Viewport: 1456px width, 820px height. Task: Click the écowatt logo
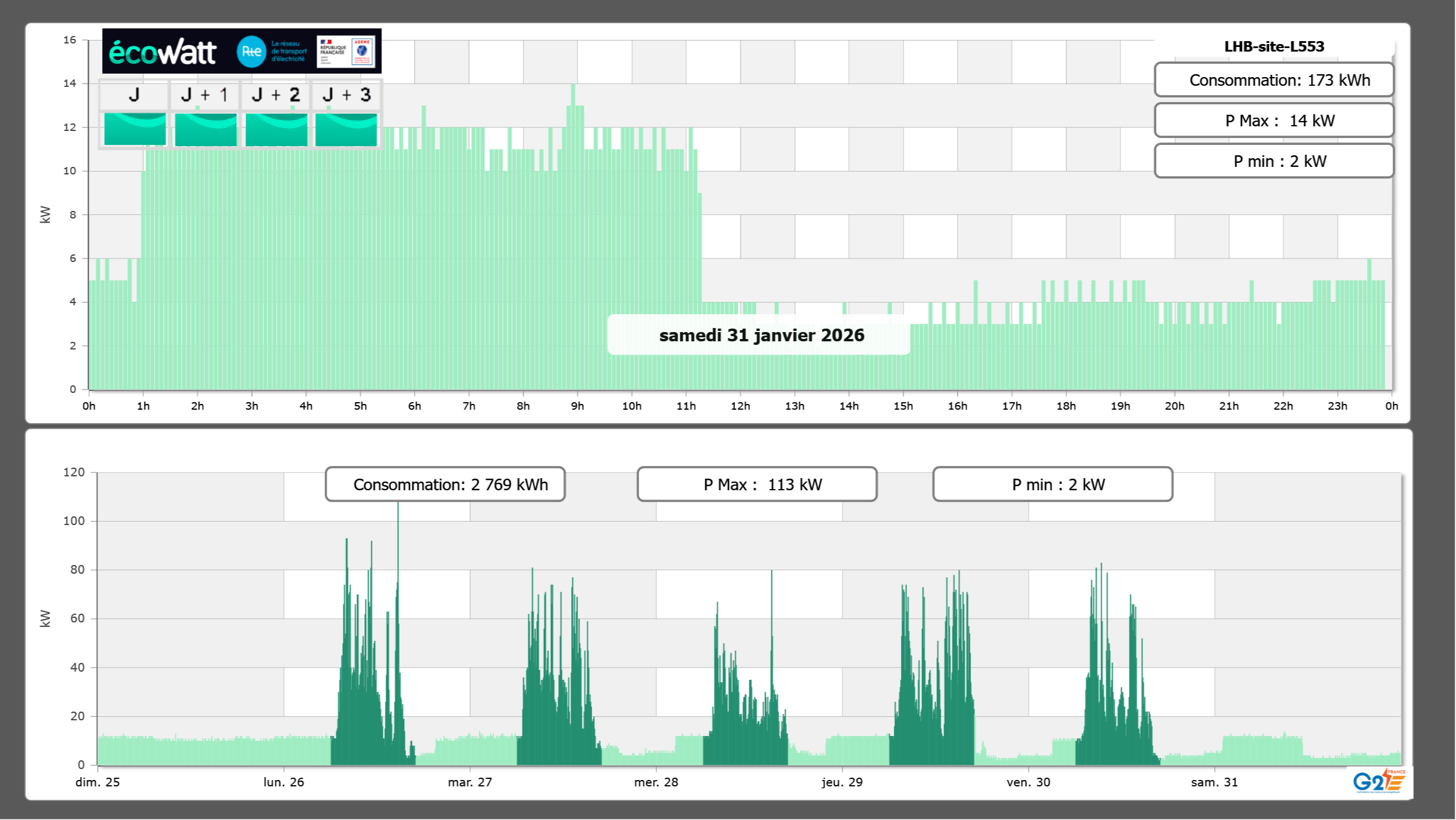pyautogui.click(x=162, y=52)
